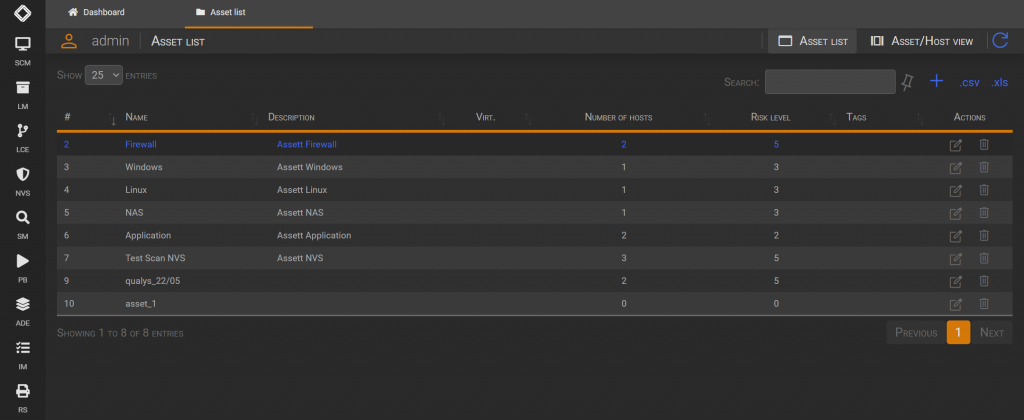Click the Assett Windows description cell
1024x420 pixels.
point(310,167)
